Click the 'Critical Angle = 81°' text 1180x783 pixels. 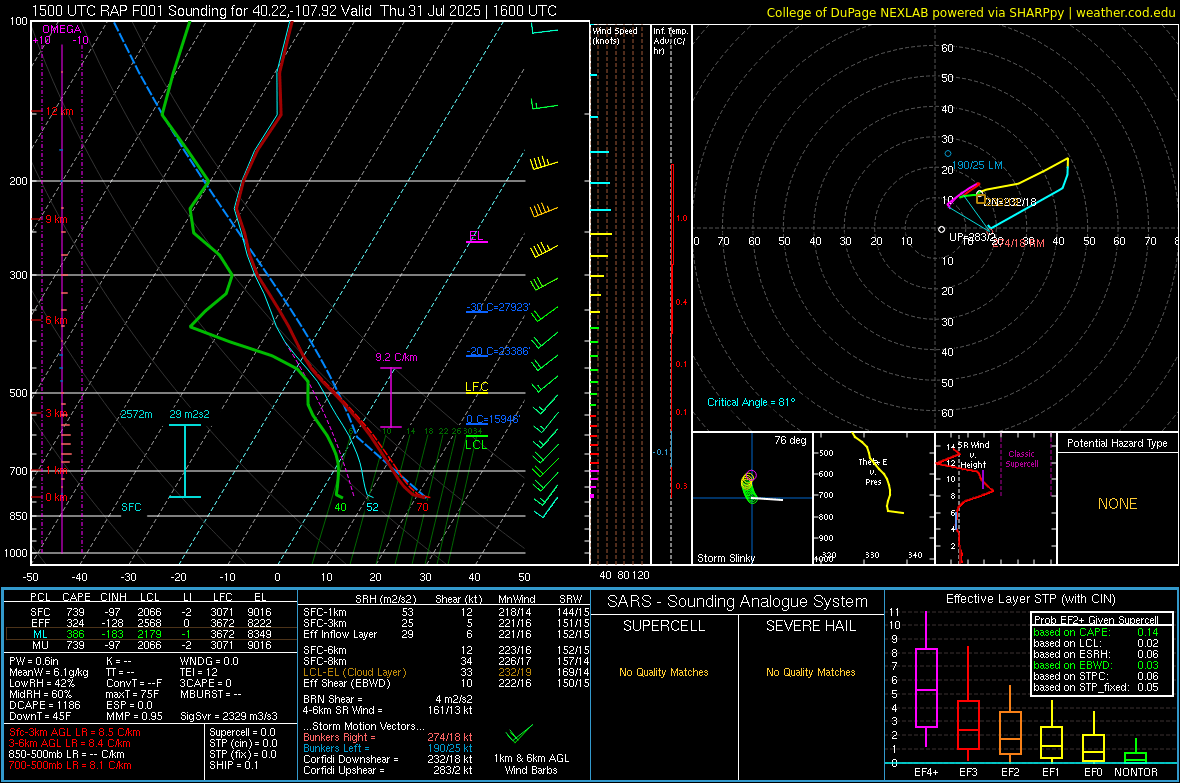[x=751, y=402]
